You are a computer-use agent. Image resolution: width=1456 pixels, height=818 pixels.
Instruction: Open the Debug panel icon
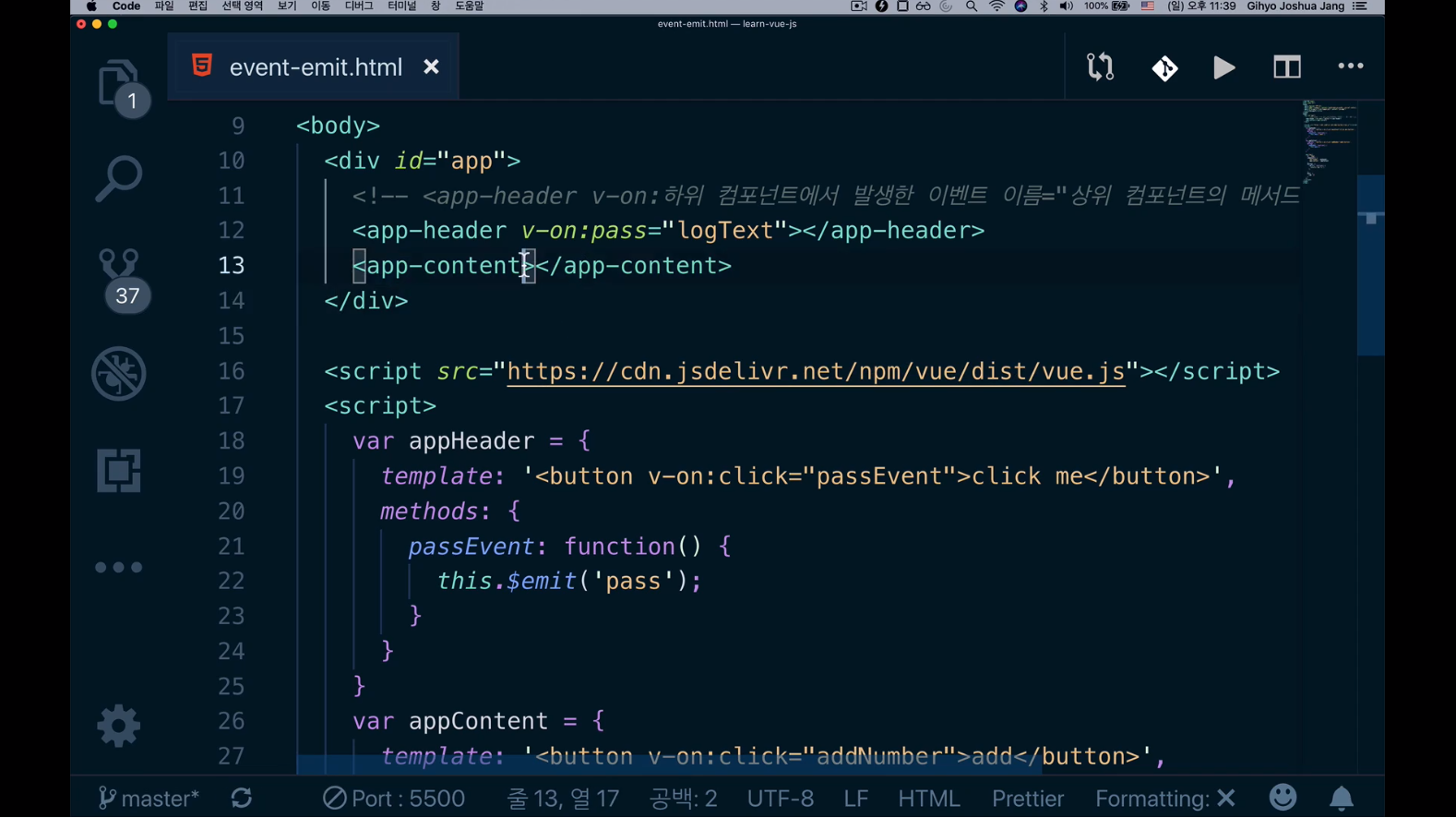pyautogui.click(x=118, y=374)
